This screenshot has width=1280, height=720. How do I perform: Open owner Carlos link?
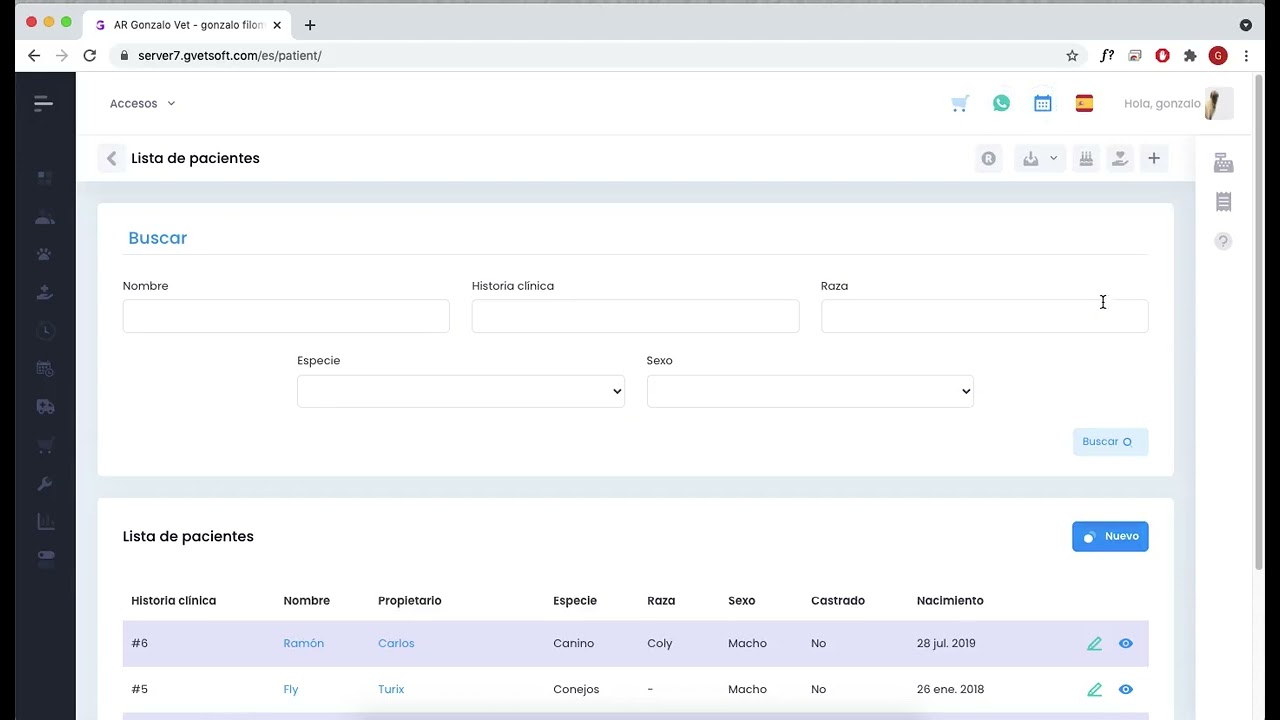(x=396, y=643)
